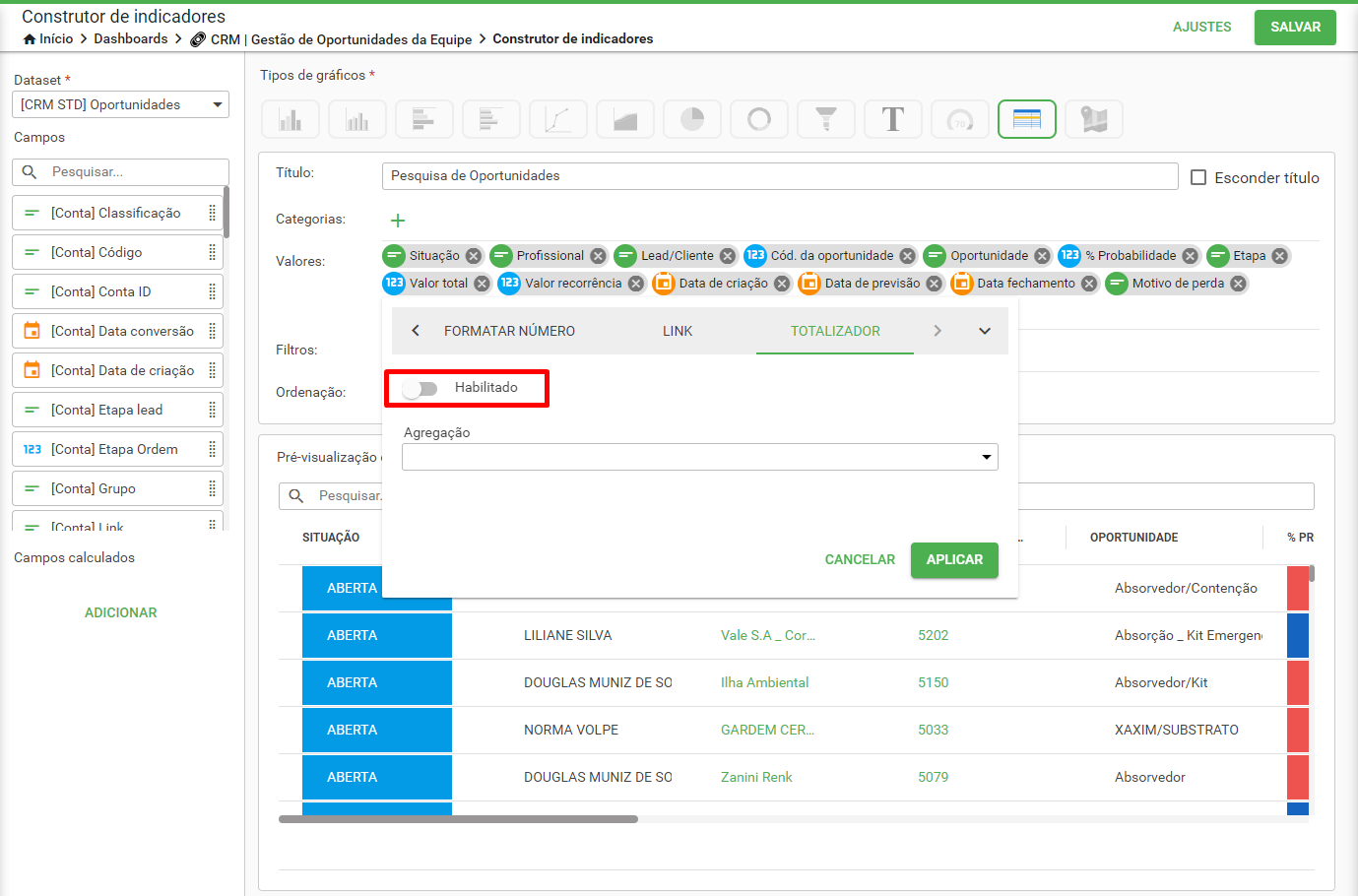Viewport: 1358px width, 896px height.
Task: Go to next tabs with right chevron
Action: (938, 331)
